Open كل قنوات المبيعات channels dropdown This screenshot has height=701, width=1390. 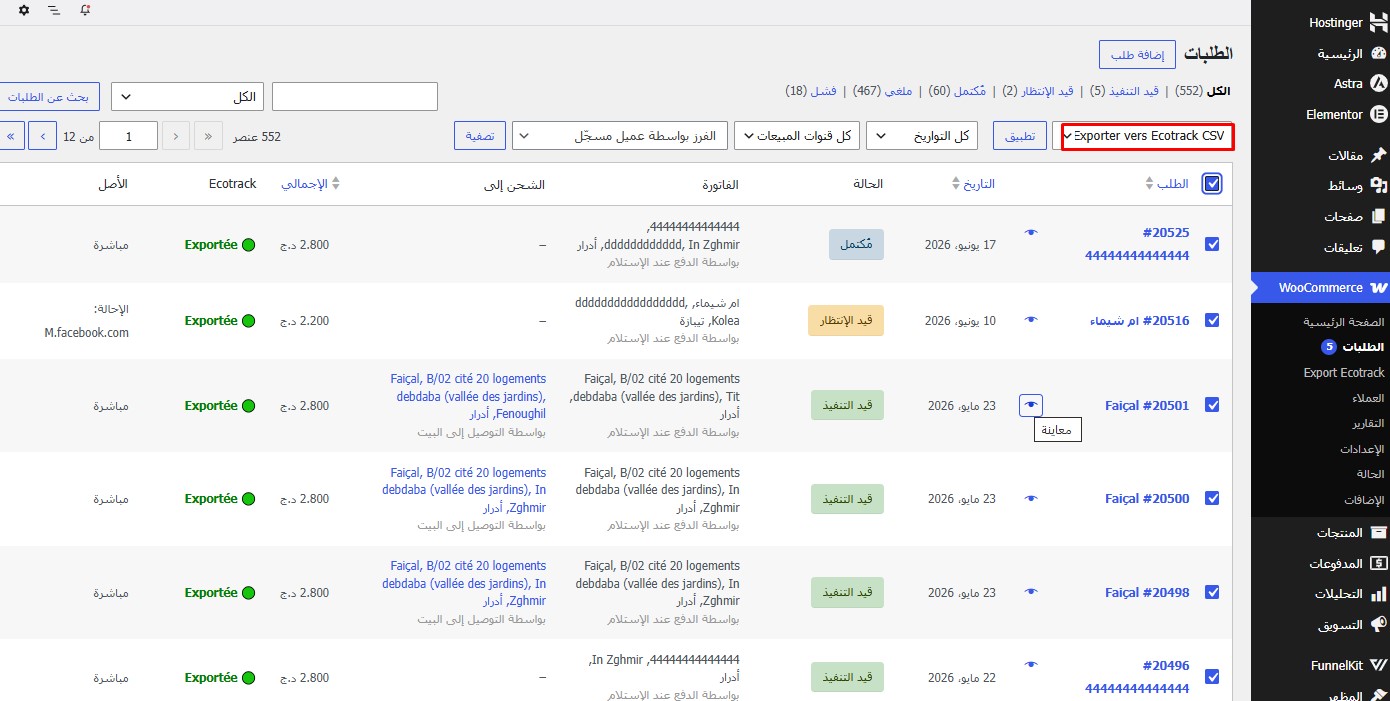pos(795,136)
